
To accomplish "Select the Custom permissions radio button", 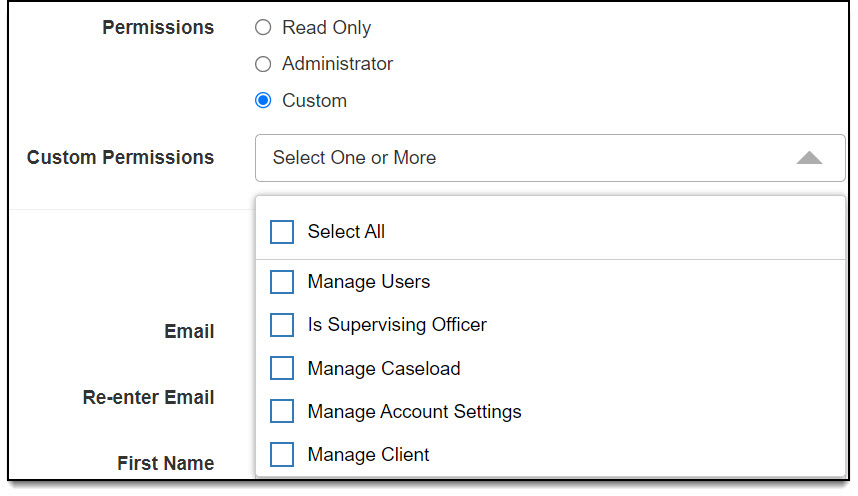I will [x=263, y=100].
